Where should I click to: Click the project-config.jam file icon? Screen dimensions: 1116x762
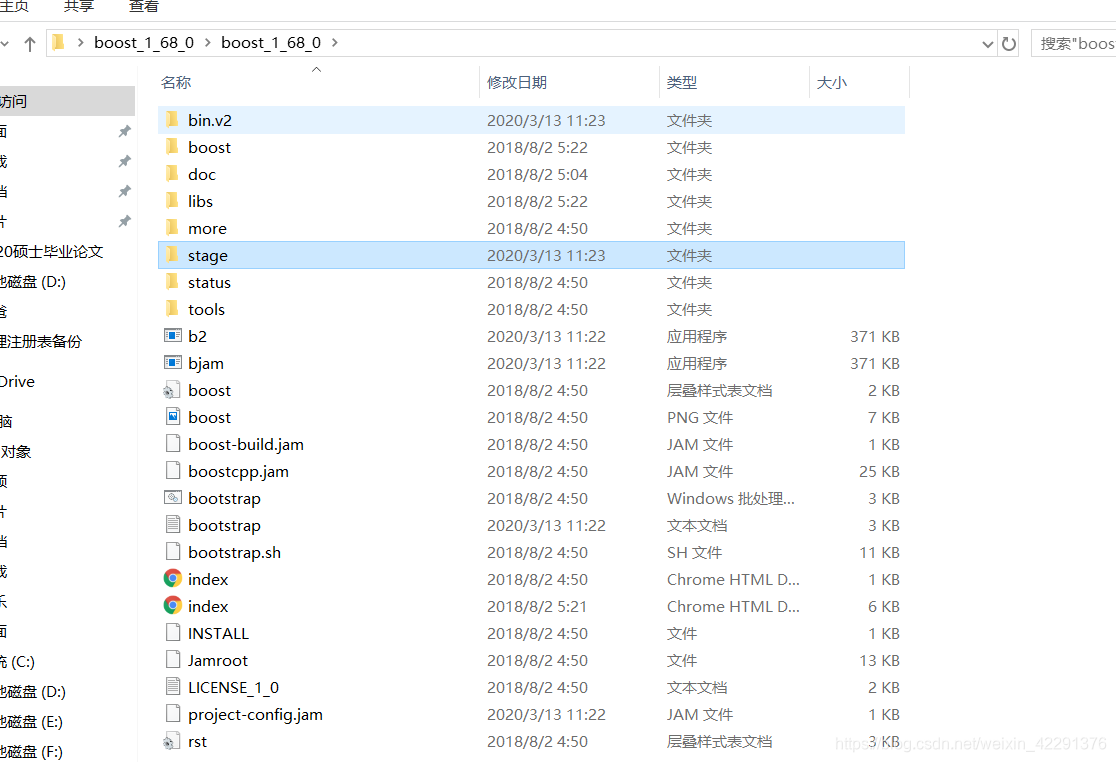(x=173, y=714)
